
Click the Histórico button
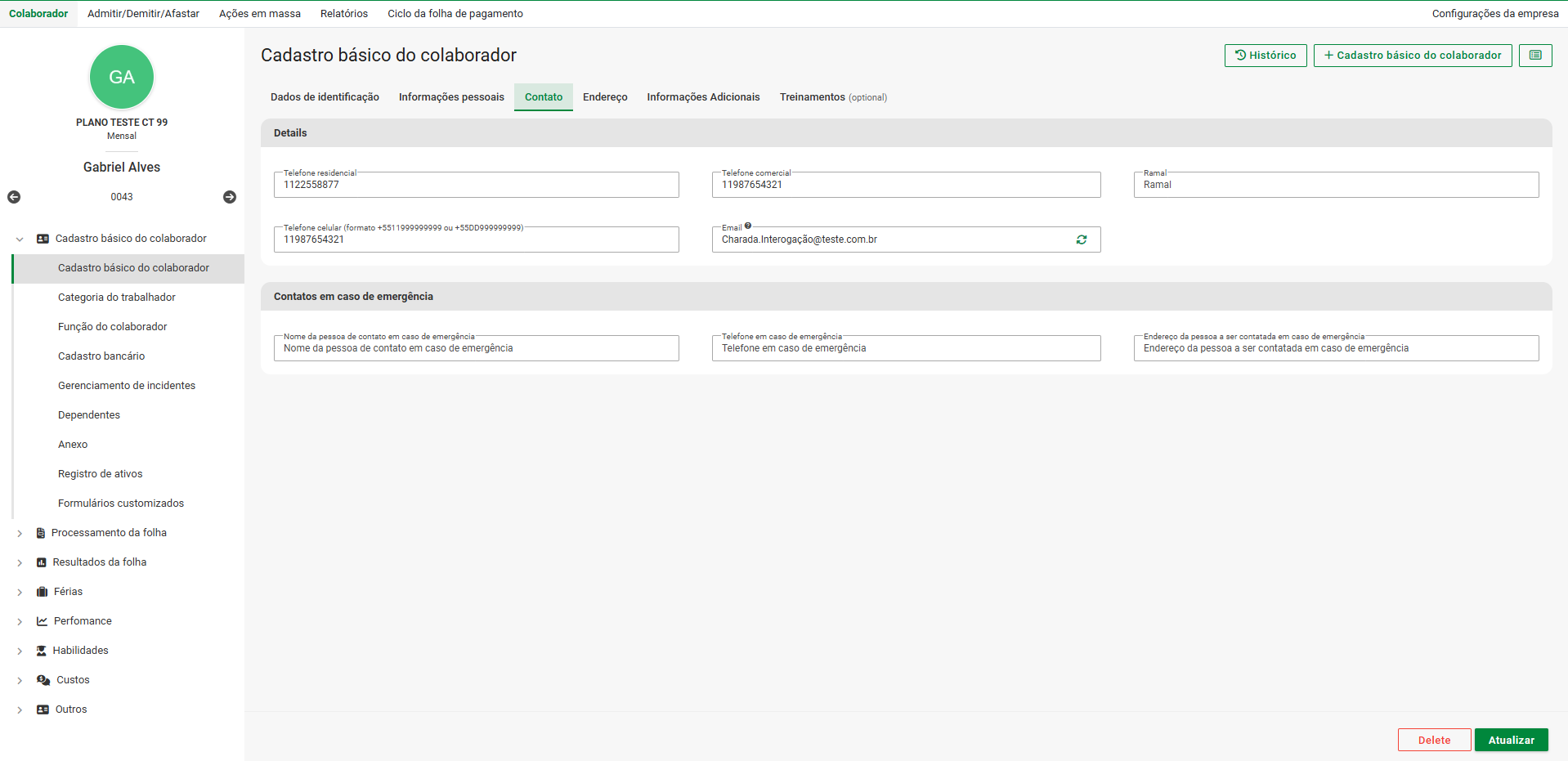click(x=1265, y=56)
